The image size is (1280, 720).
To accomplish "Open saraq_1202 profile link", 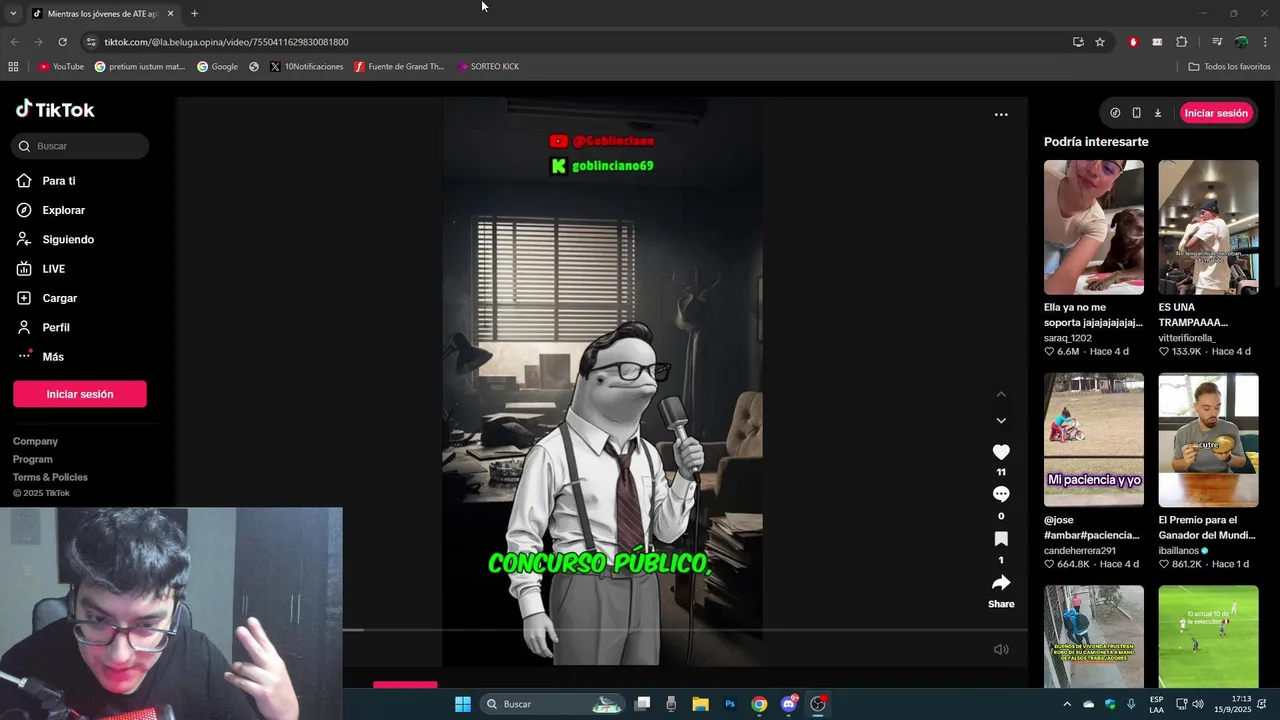I will [x=1068, y=338].
